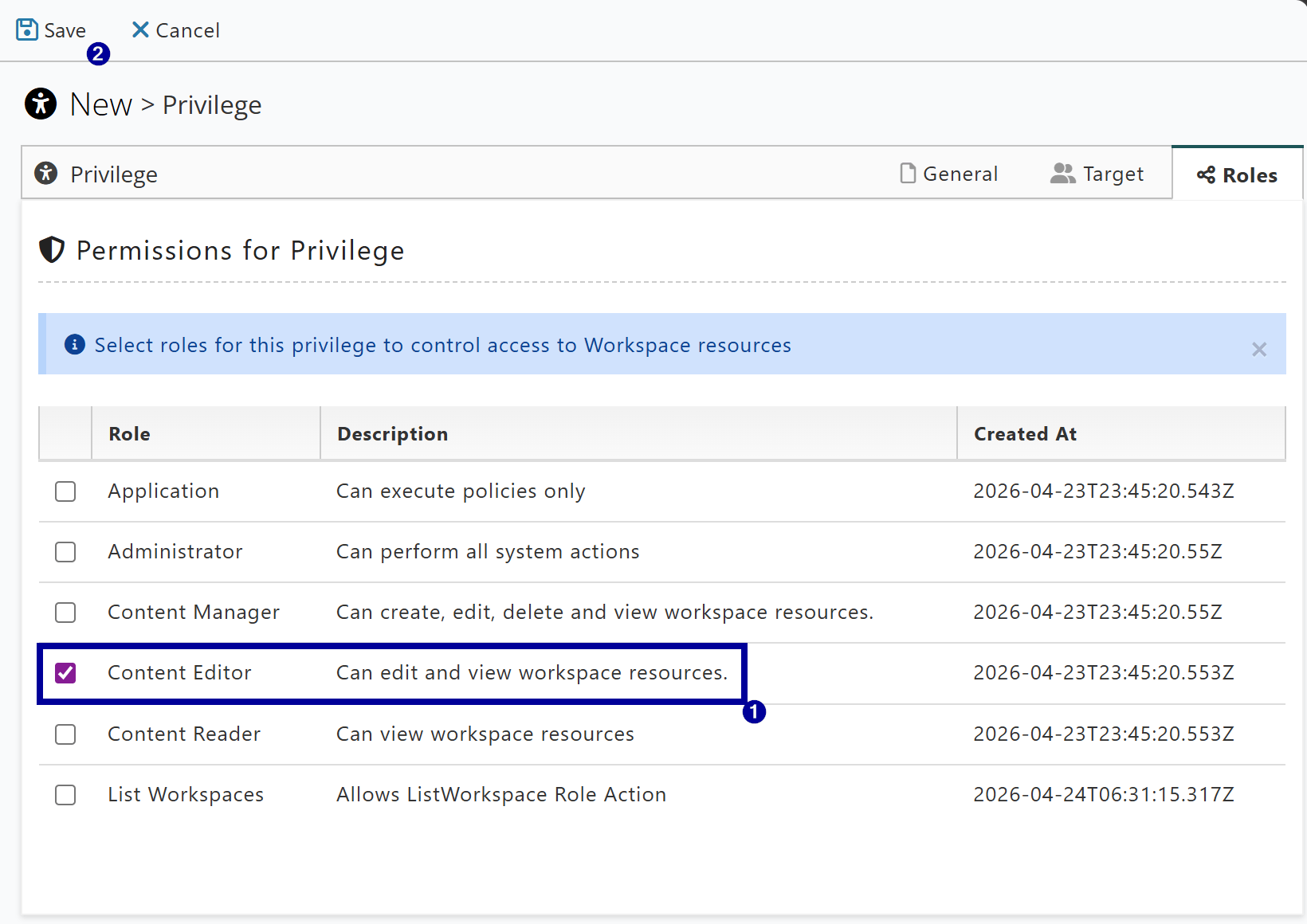1307x924 pixels.
Task: Click the 'Select roles for this privilege' message
Action: (x=442, y=345)
